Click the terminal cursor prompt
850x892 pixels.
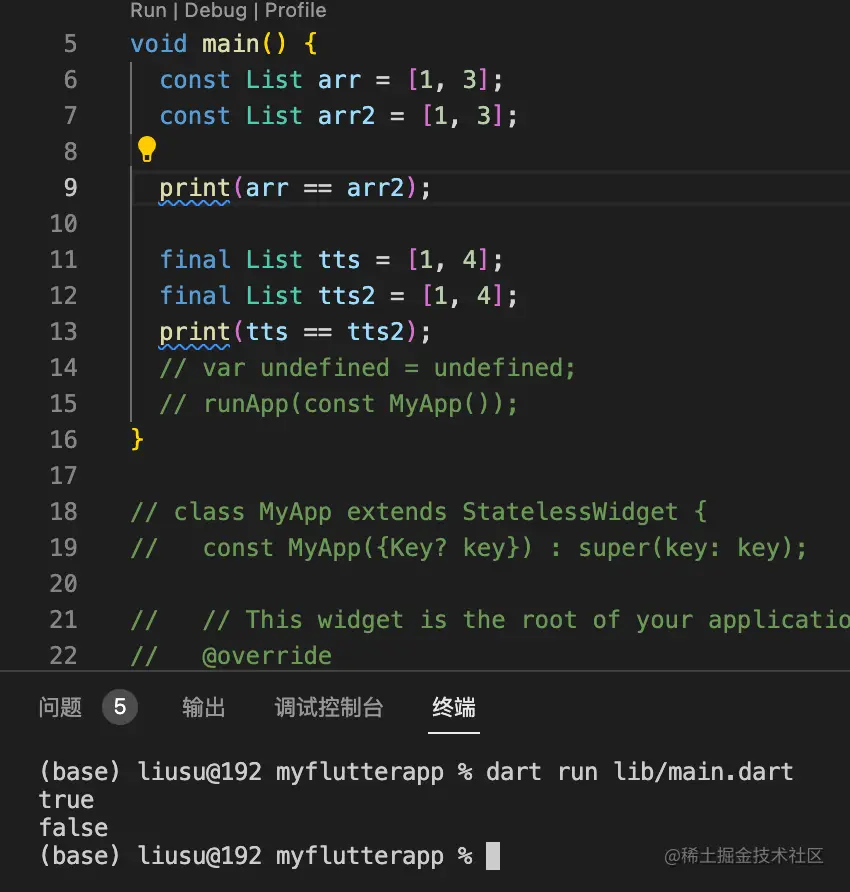click(493, 856)
